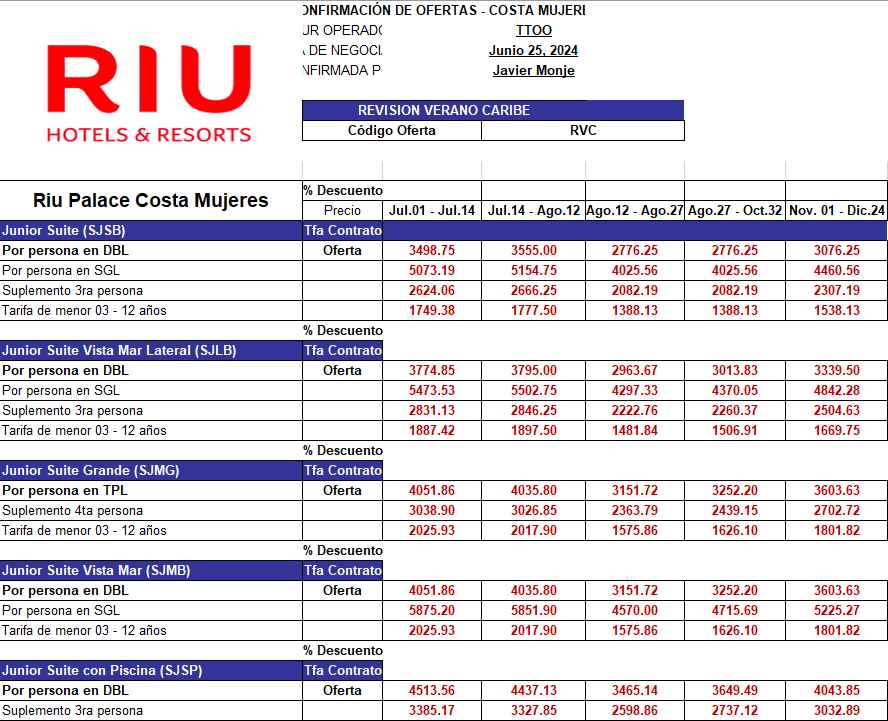
Task: Click the price 5073.19
Action: [x=432, y=271]
